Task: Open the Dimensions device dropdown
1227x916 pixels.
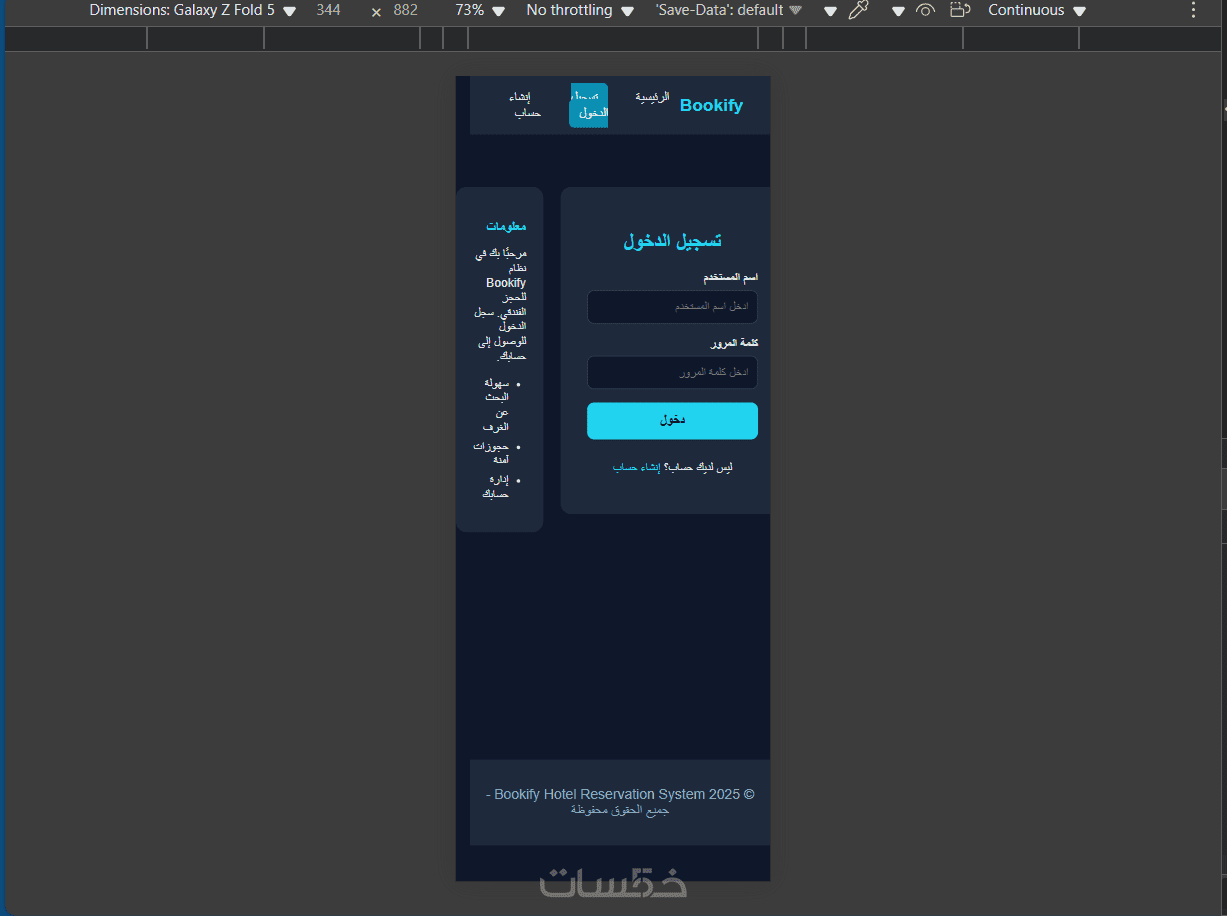Action: (x=193, y=10)
